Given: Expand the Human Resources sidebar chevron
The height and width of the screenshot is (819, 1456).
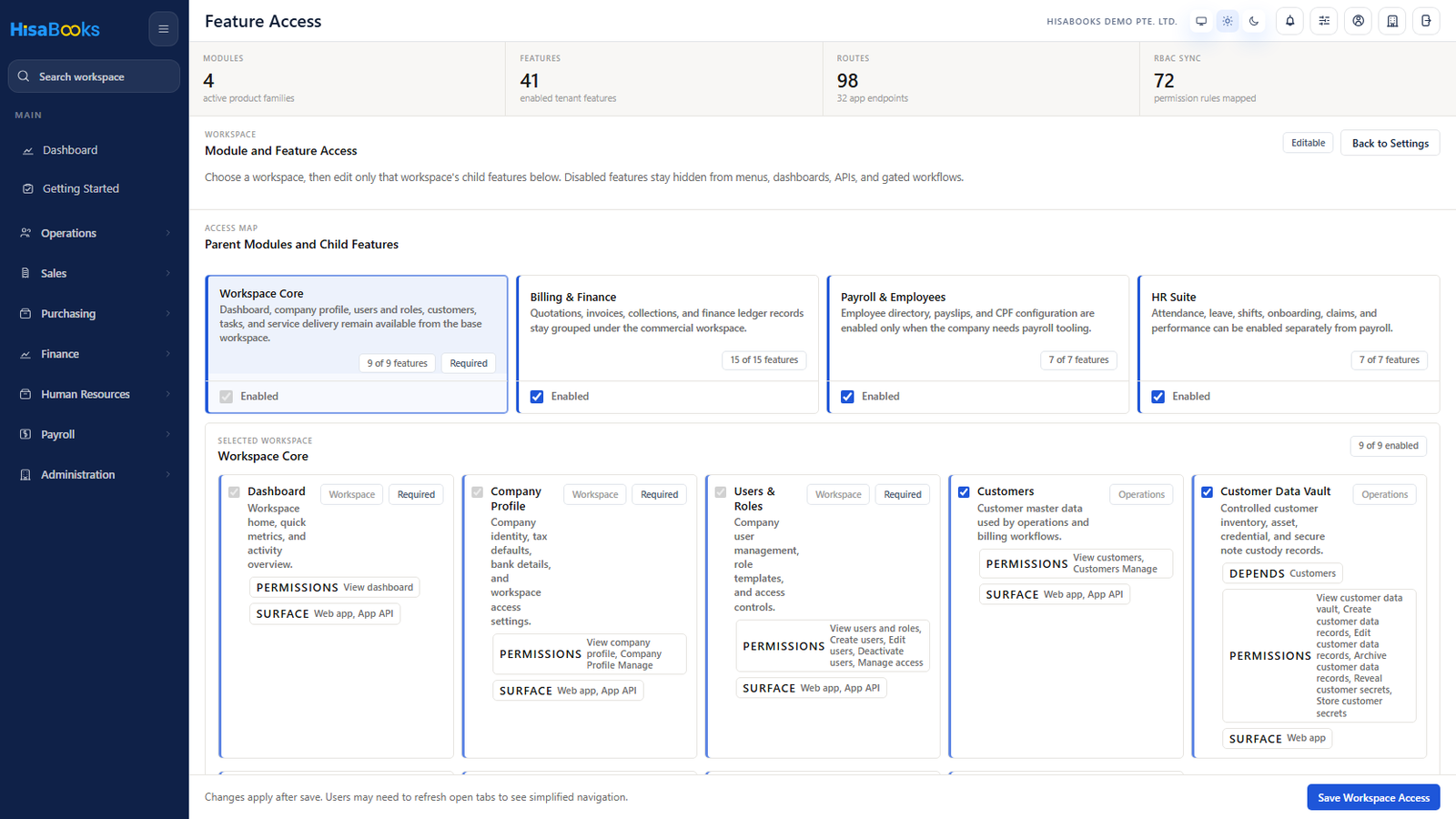Looking at the screenshot, I should [168, 394].
